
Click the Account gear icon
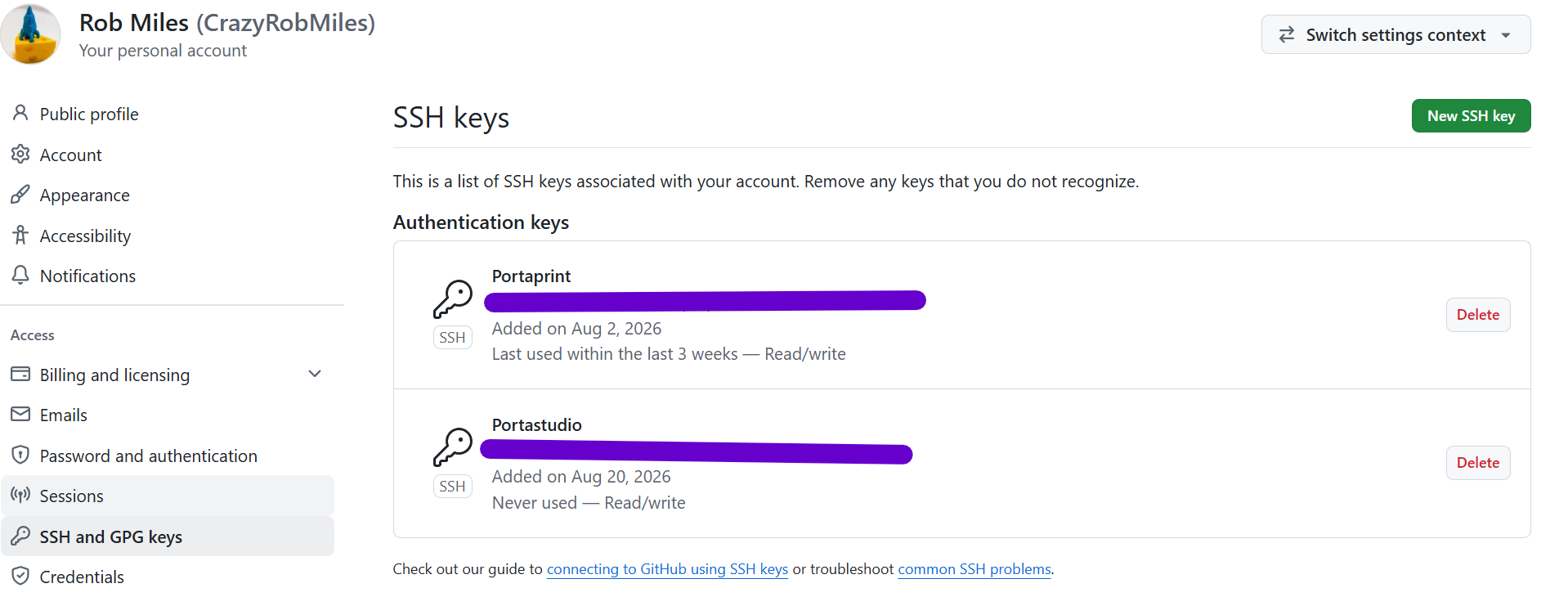pos(20,154)
